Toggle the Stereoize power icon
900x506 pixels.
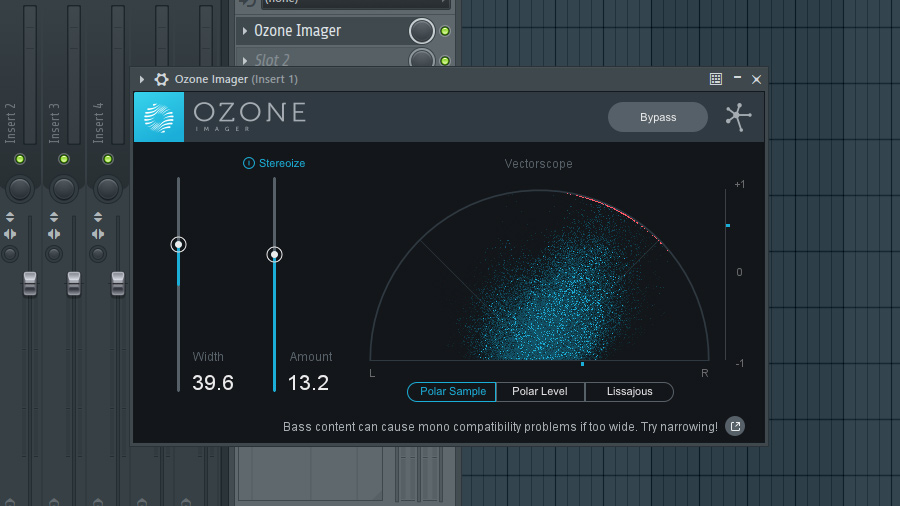click(249, 164)
